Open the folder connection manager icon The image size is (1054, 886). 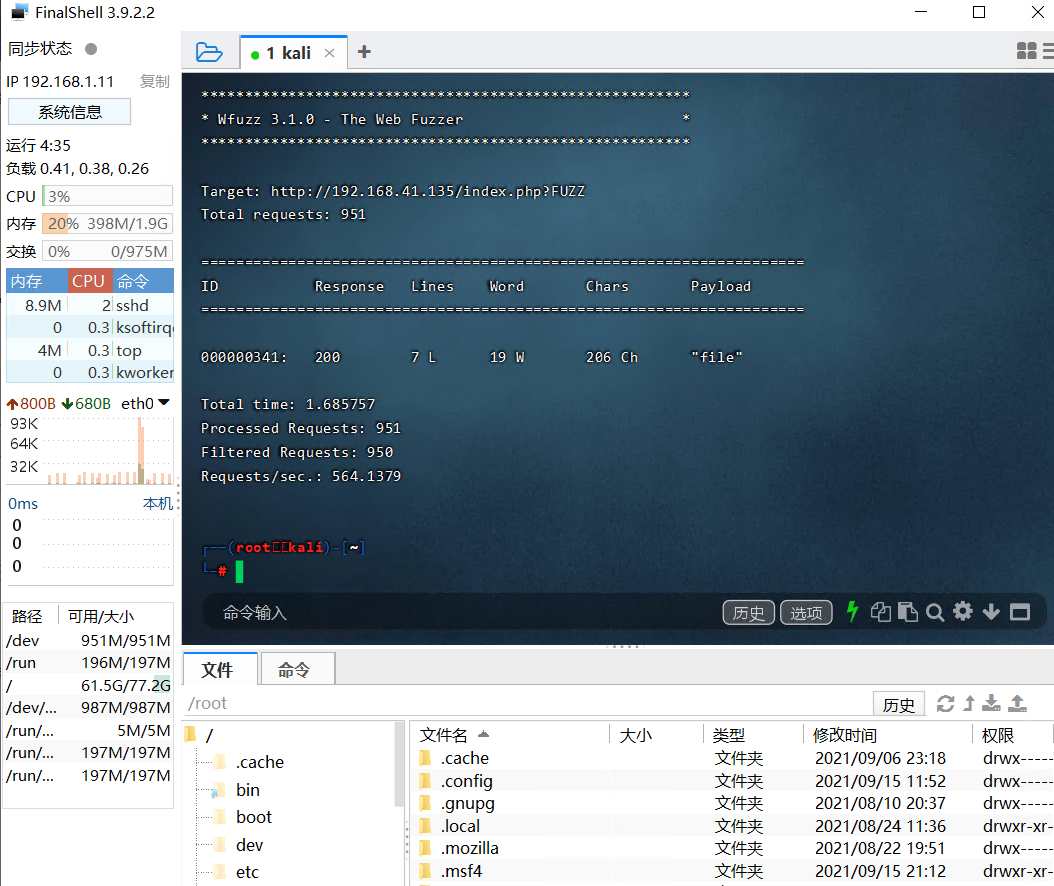tap(207, 51)
